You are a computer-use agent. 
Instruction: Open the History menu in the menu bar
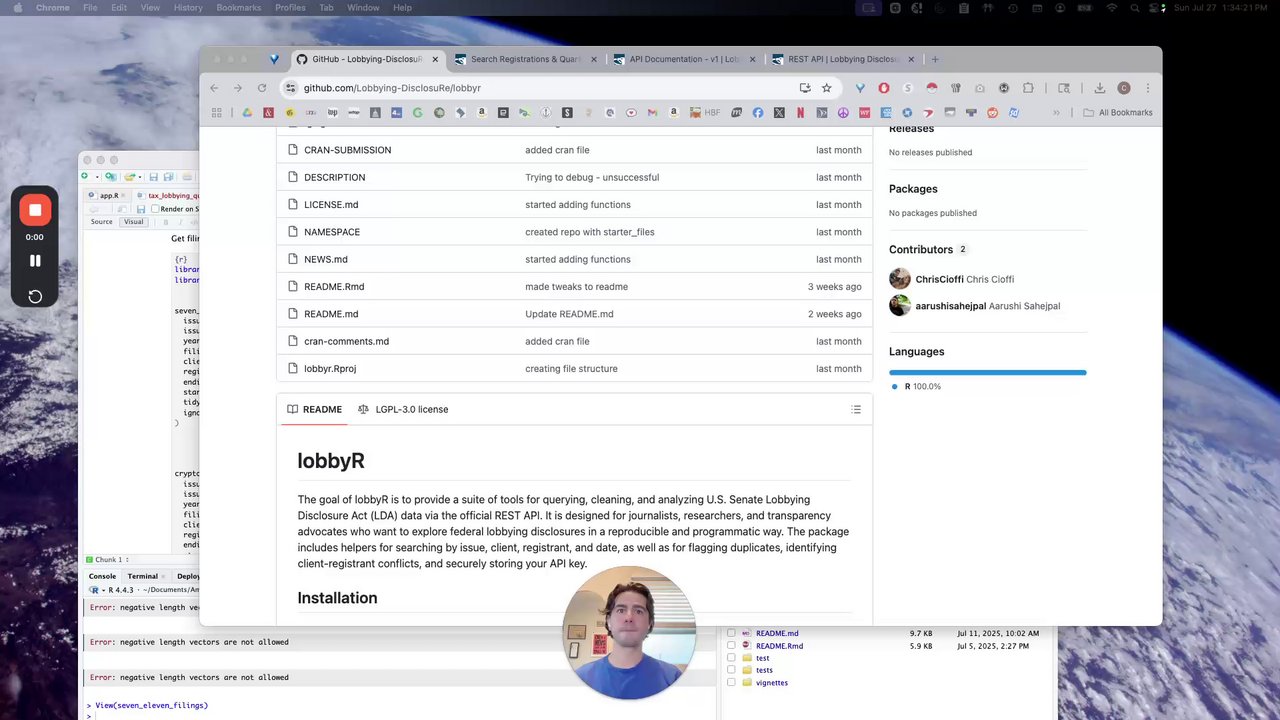point(188,8)
